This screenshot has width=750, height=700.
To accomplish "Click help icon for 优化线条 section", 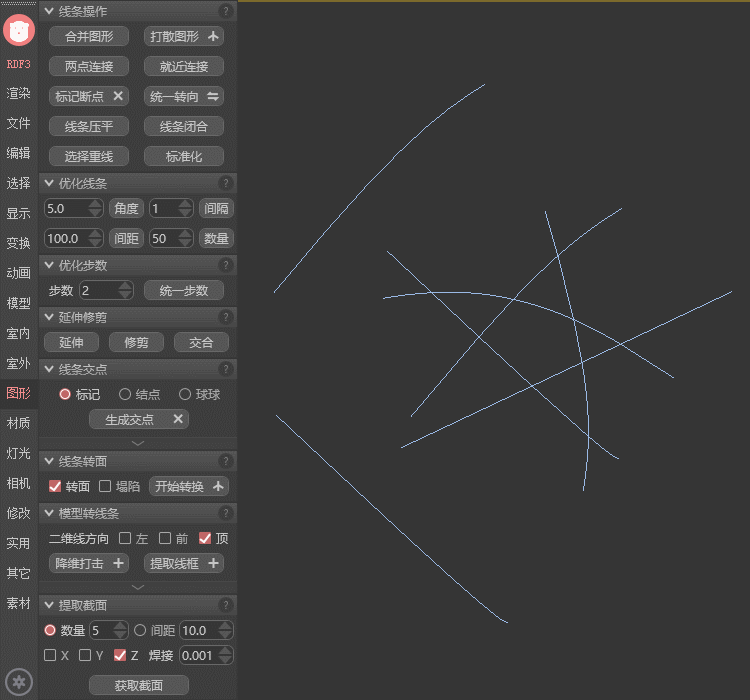I will 226,183.
